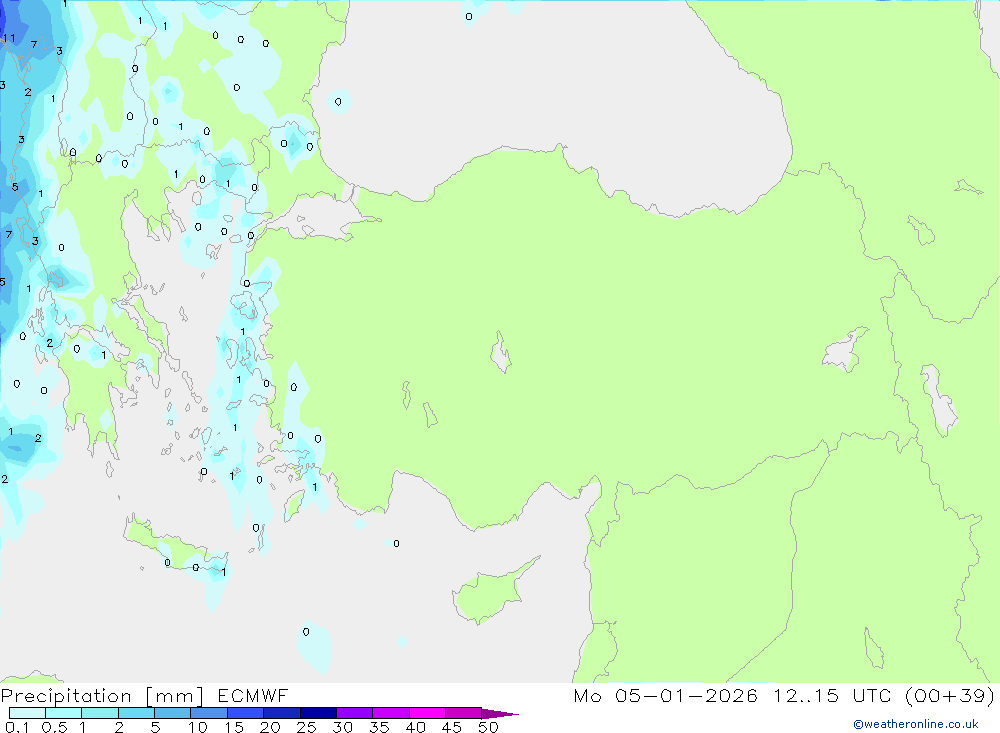Click the legend label "50"
Viewport: 1000px width, 733px height.
point(488,727)
